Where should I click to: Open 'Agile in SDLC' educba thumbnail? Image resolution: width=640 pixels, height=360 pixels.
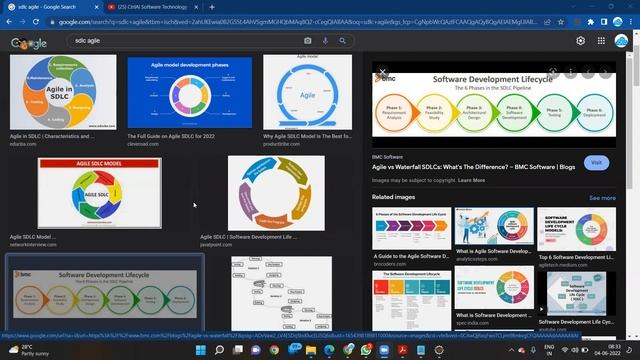[63, 92]
